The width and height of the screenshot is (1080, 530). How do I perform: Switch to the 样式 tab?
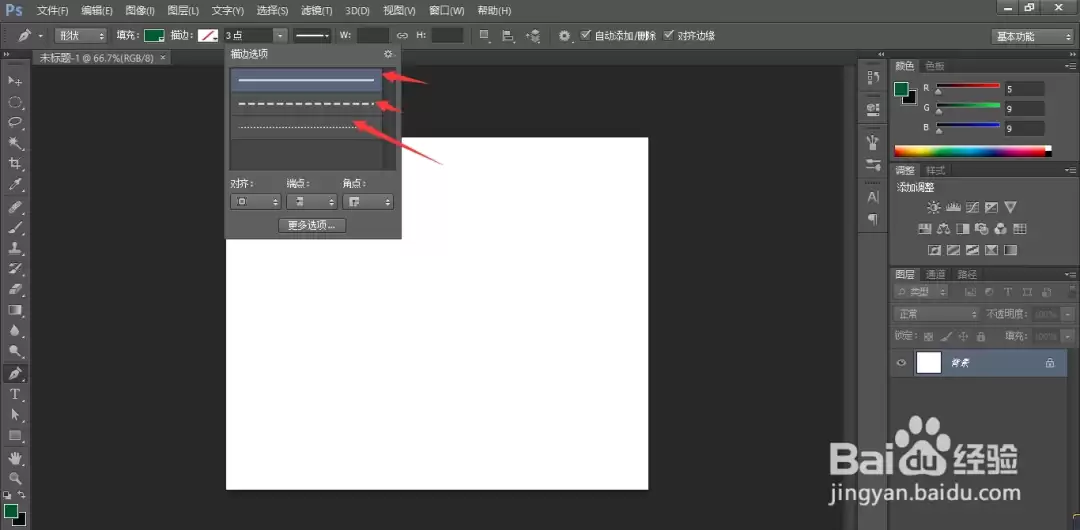[935, 170]
